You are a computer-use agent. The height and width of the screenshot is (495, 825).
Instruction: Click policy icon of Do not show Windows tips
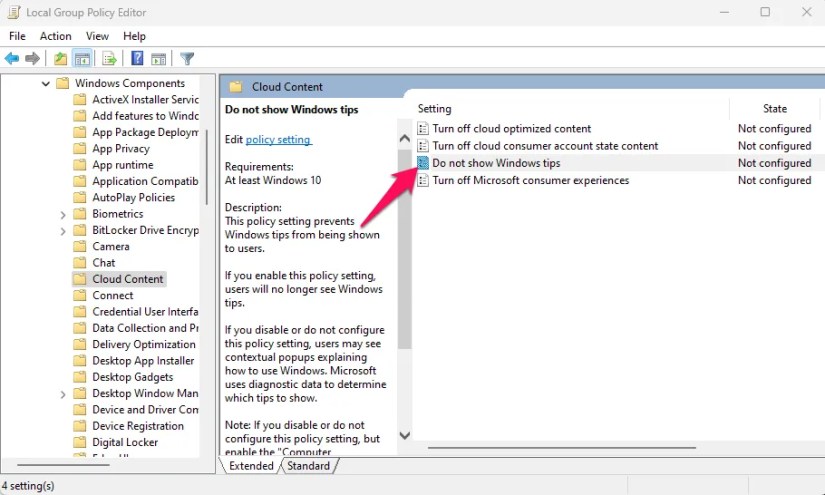click(423, 163)
